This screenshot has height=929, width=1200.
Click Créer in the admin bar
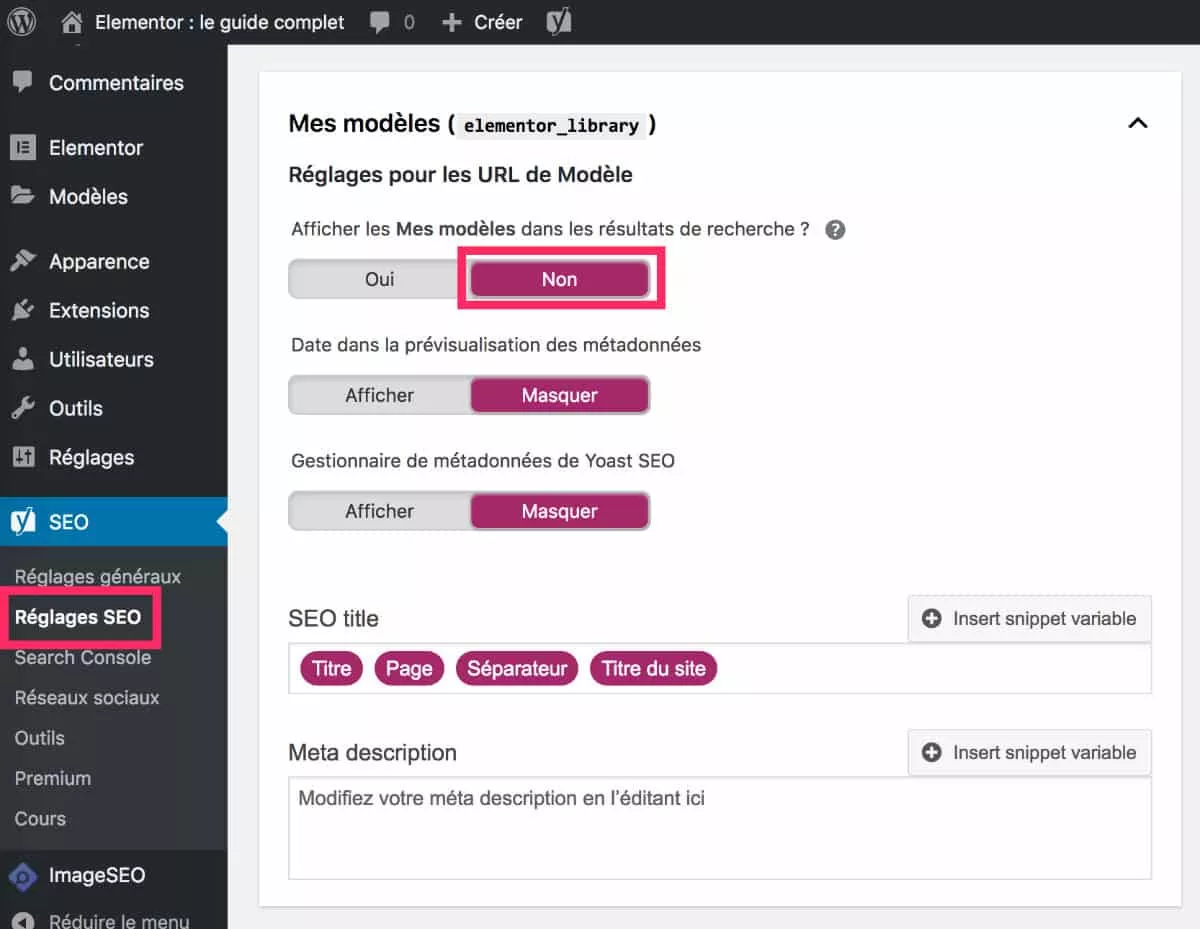click(x=481, y=21)
